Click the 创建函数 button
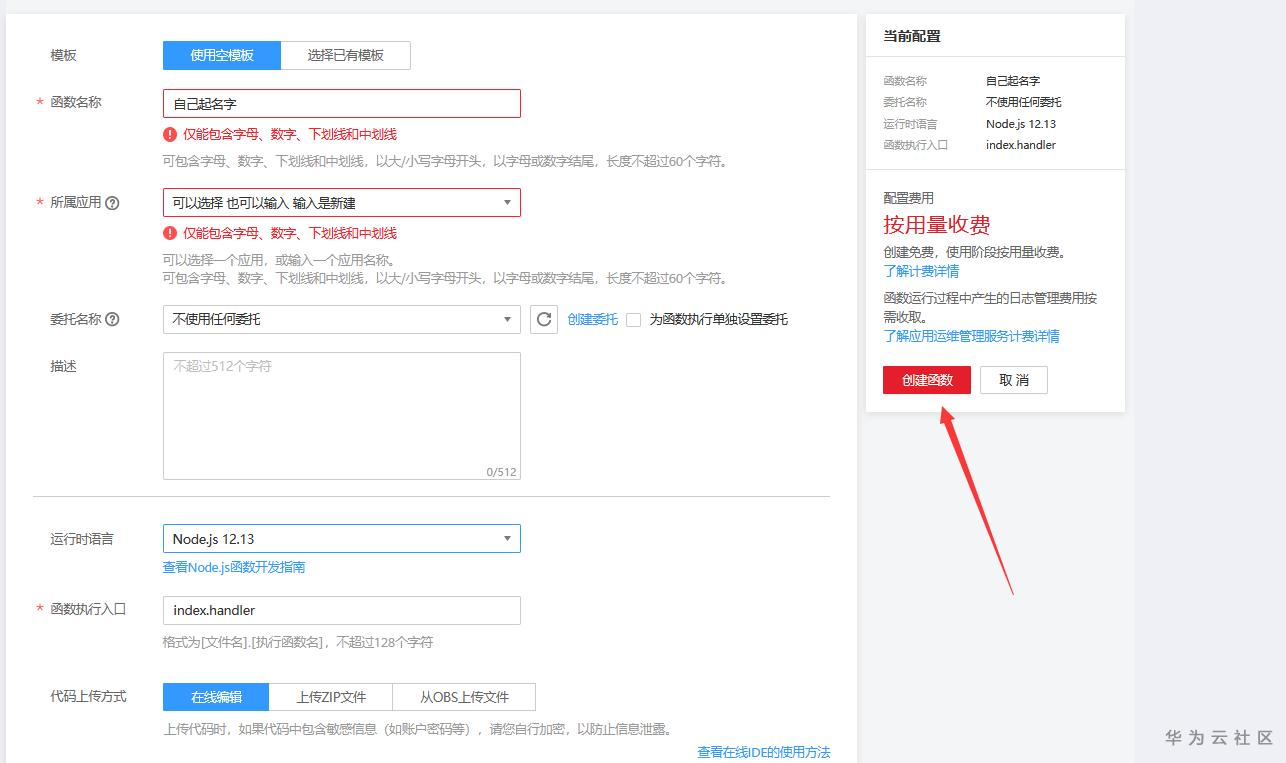The width and height of the screenshot is (1286, 763). [x=926, y=380]
